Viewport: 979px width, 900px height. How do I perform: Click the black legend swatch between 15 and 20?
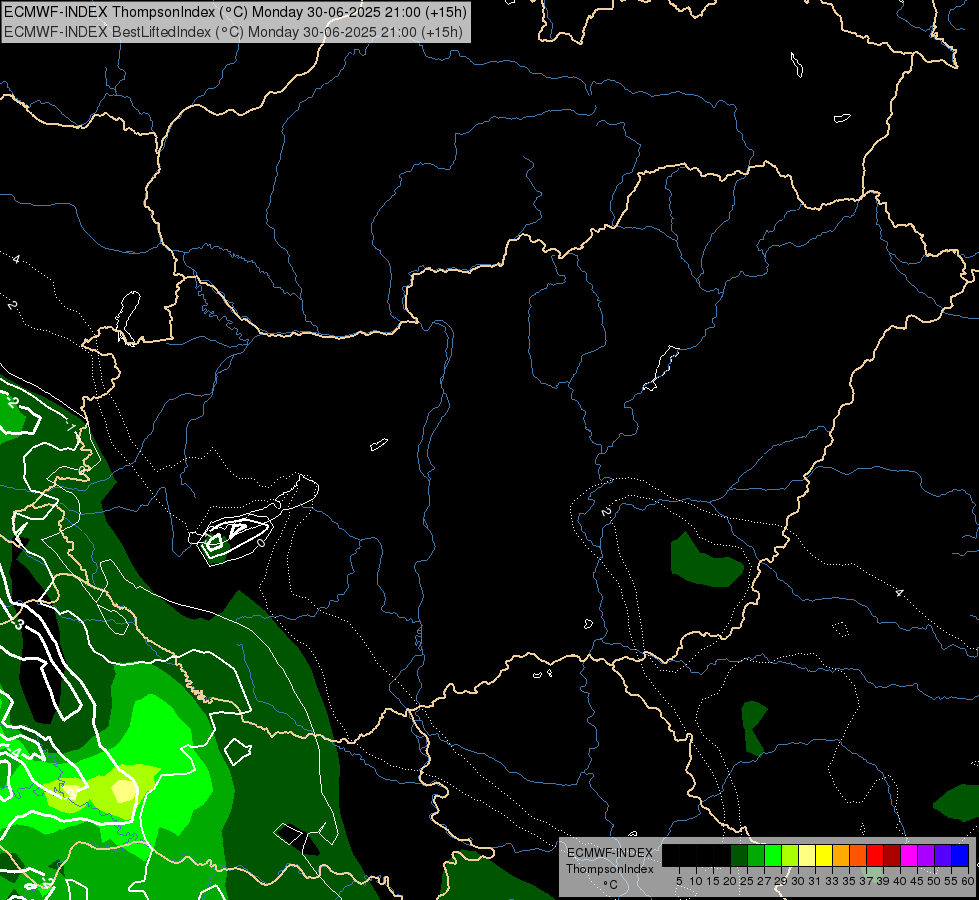click(722, 855)
